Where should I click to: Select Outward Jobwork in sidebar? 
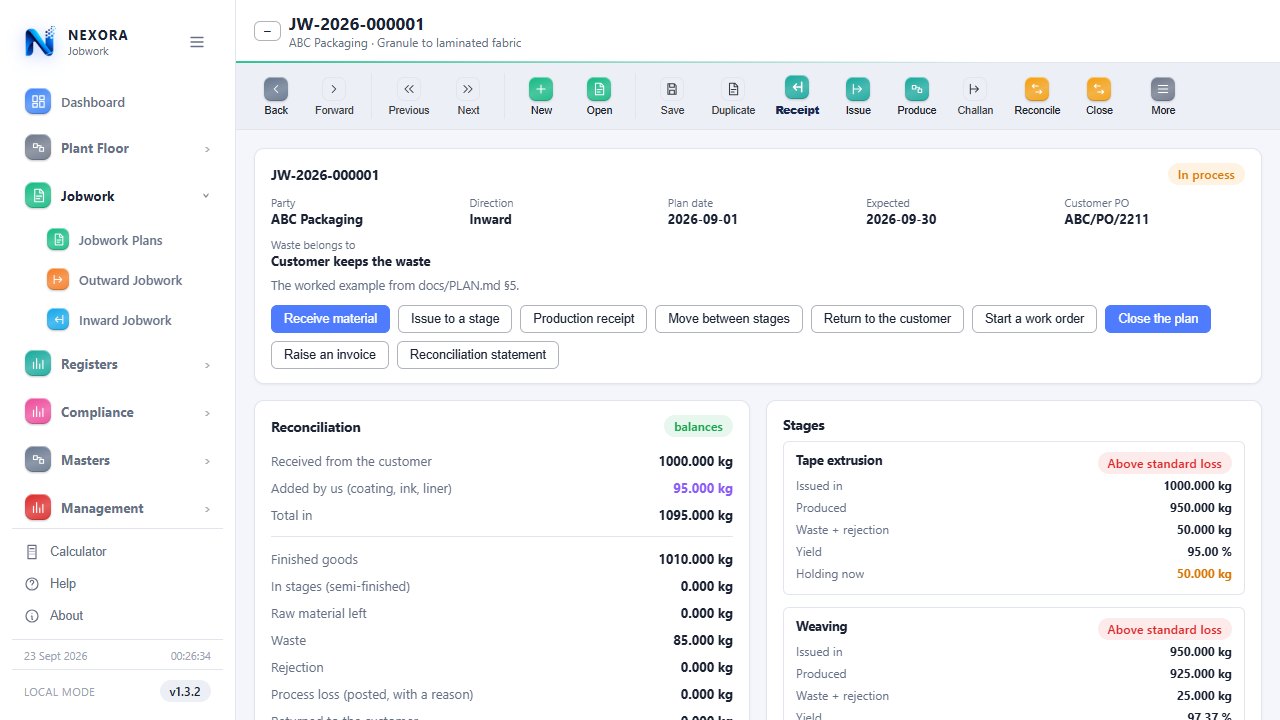pyautogui.click(x=128, y=280)
